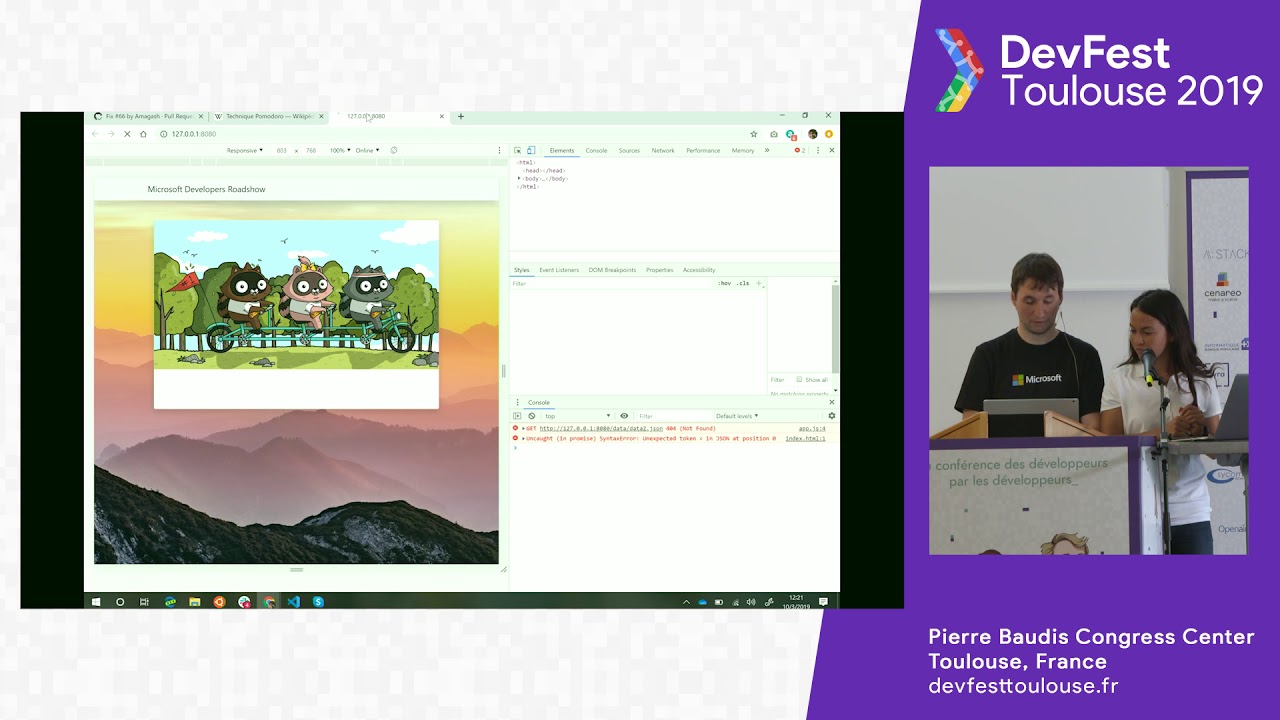
Task: Toggle the :hov element state button
Action: 724,284
